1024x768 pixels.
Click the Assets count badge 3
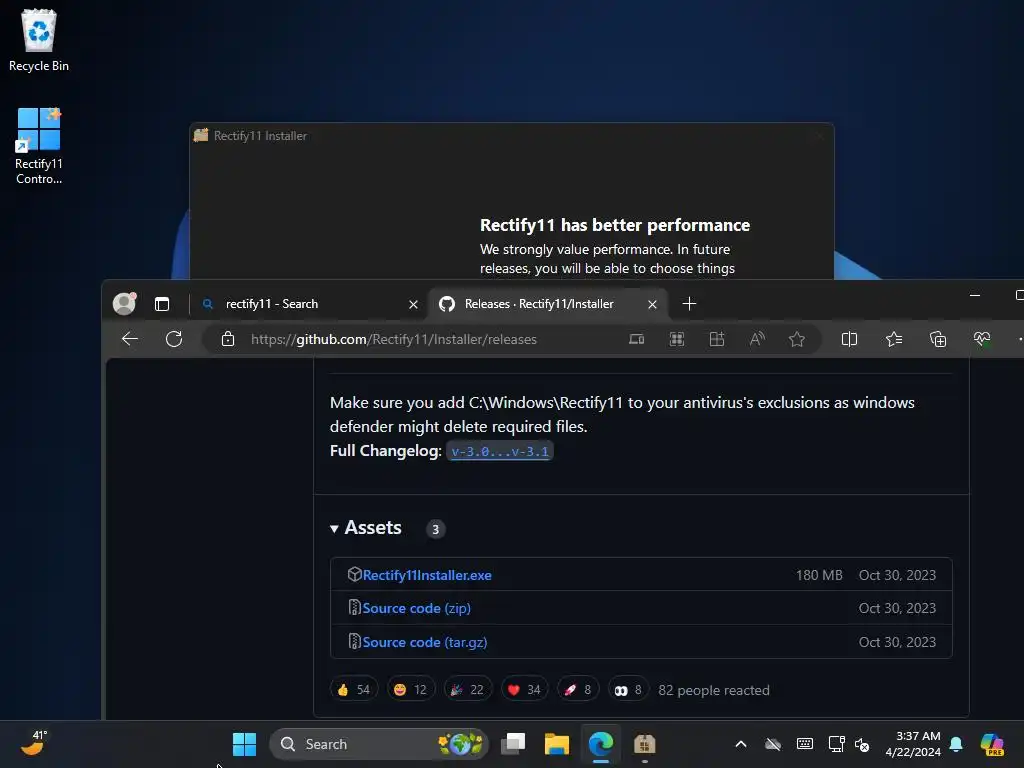point(436,529)
